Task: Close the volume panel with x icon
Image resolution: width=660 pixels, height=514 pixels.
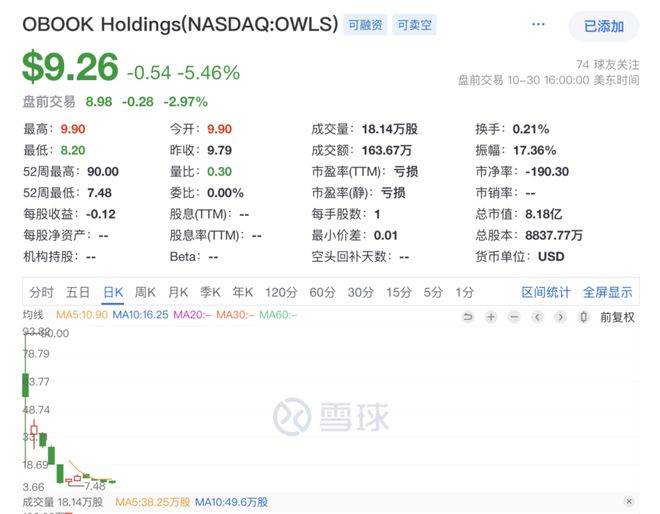Action: point(629,501)
